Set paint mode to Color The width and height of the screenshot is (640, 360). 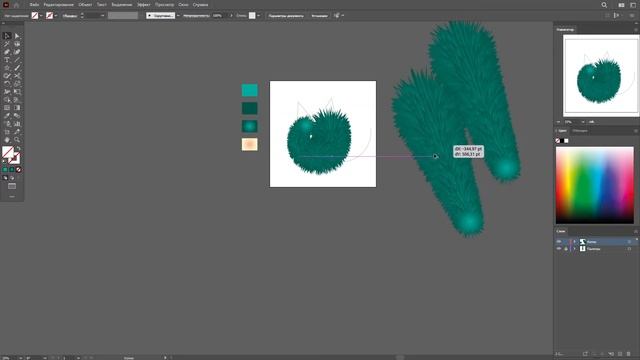5,169
